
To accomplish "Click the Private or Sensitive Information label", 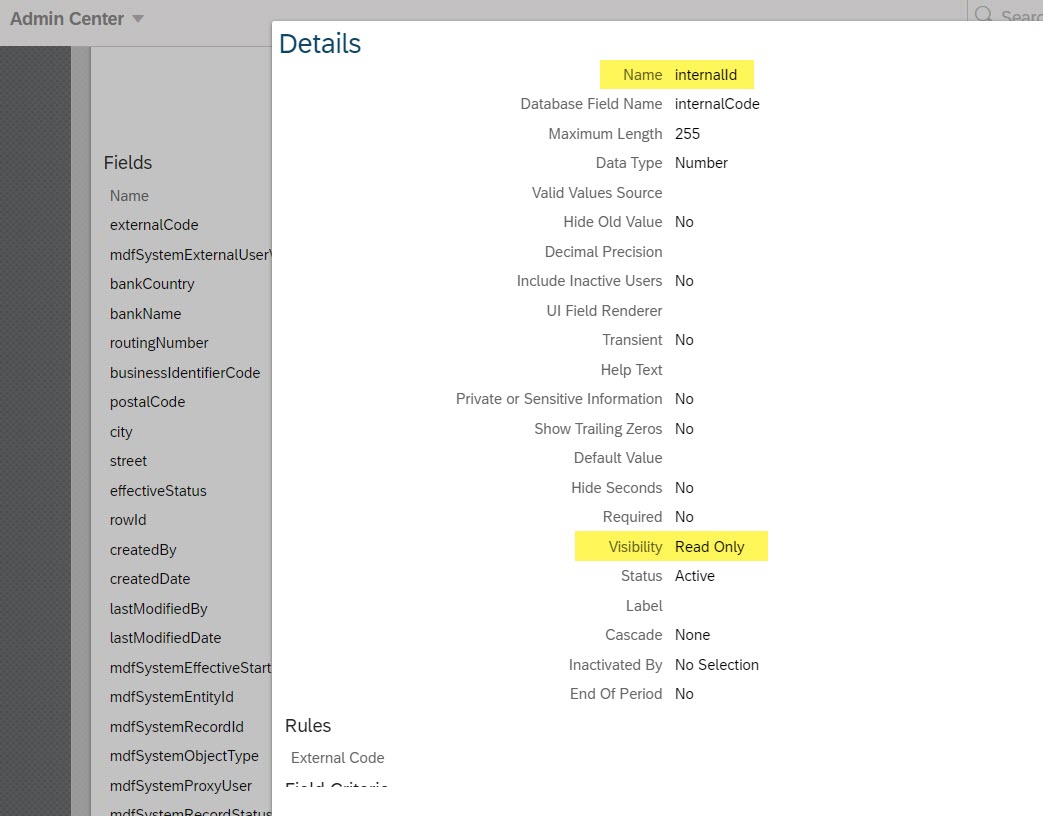I will tap(559, 399).
